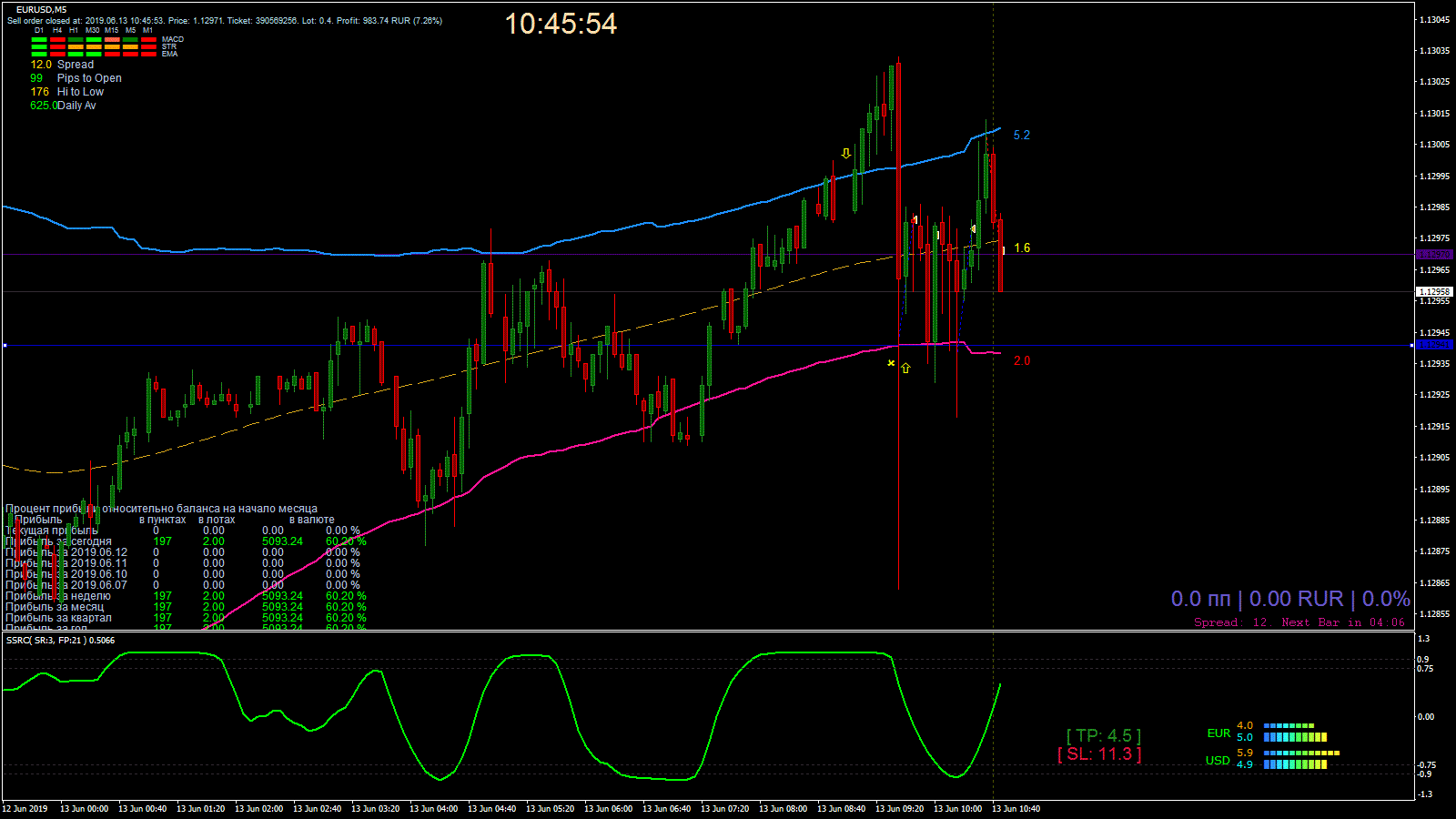Click the SSRC(SR:3, FP:21) indicator label
The width and height of the screenshot is (1456, 819).
click(60, 640)
